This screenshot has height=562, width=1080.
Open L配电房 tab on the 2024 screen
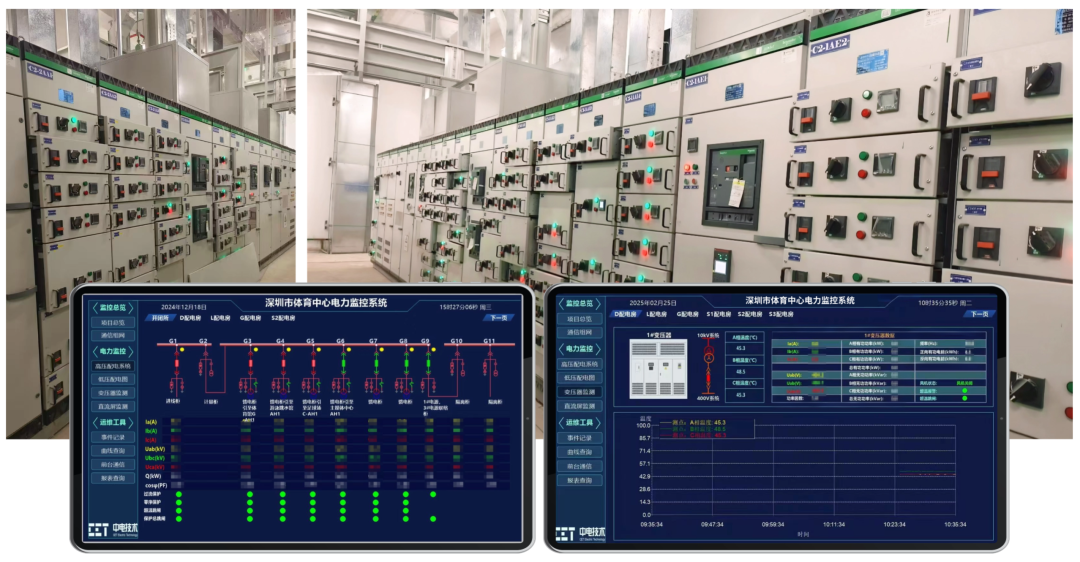click(220, 318)
